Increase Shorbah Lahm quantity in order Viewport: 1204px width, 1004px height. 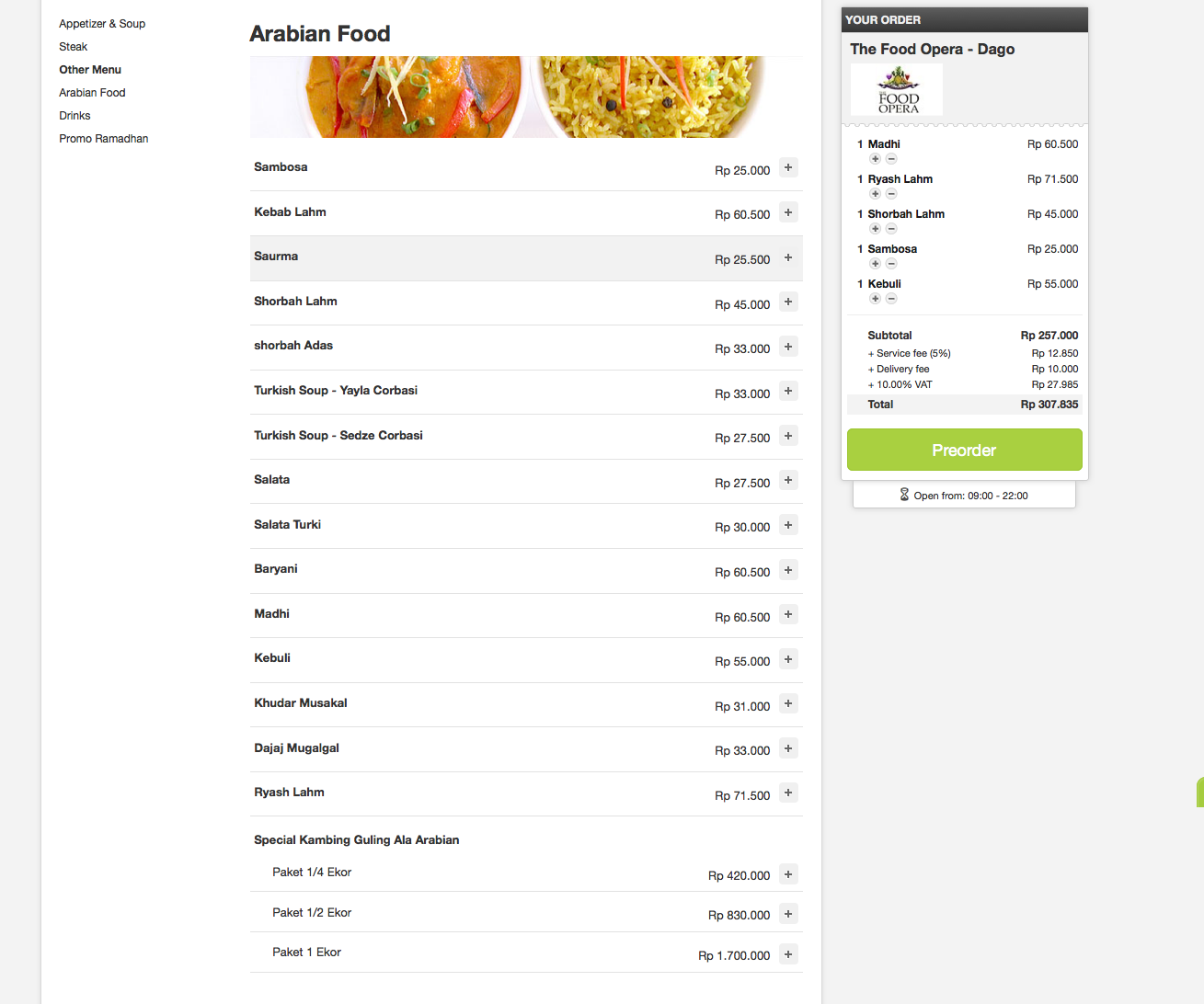[876, 229]
